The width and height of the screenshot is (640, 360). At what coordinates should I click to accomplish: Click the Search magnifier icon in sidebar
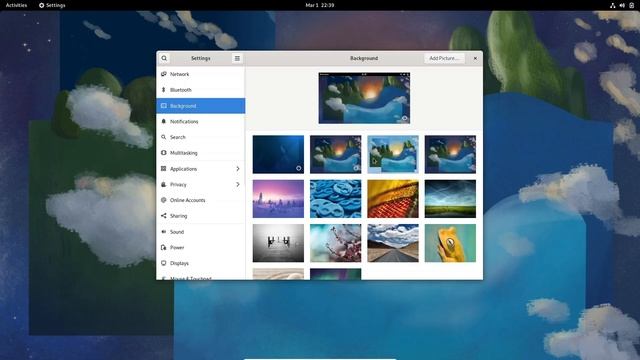coord(164,137)
